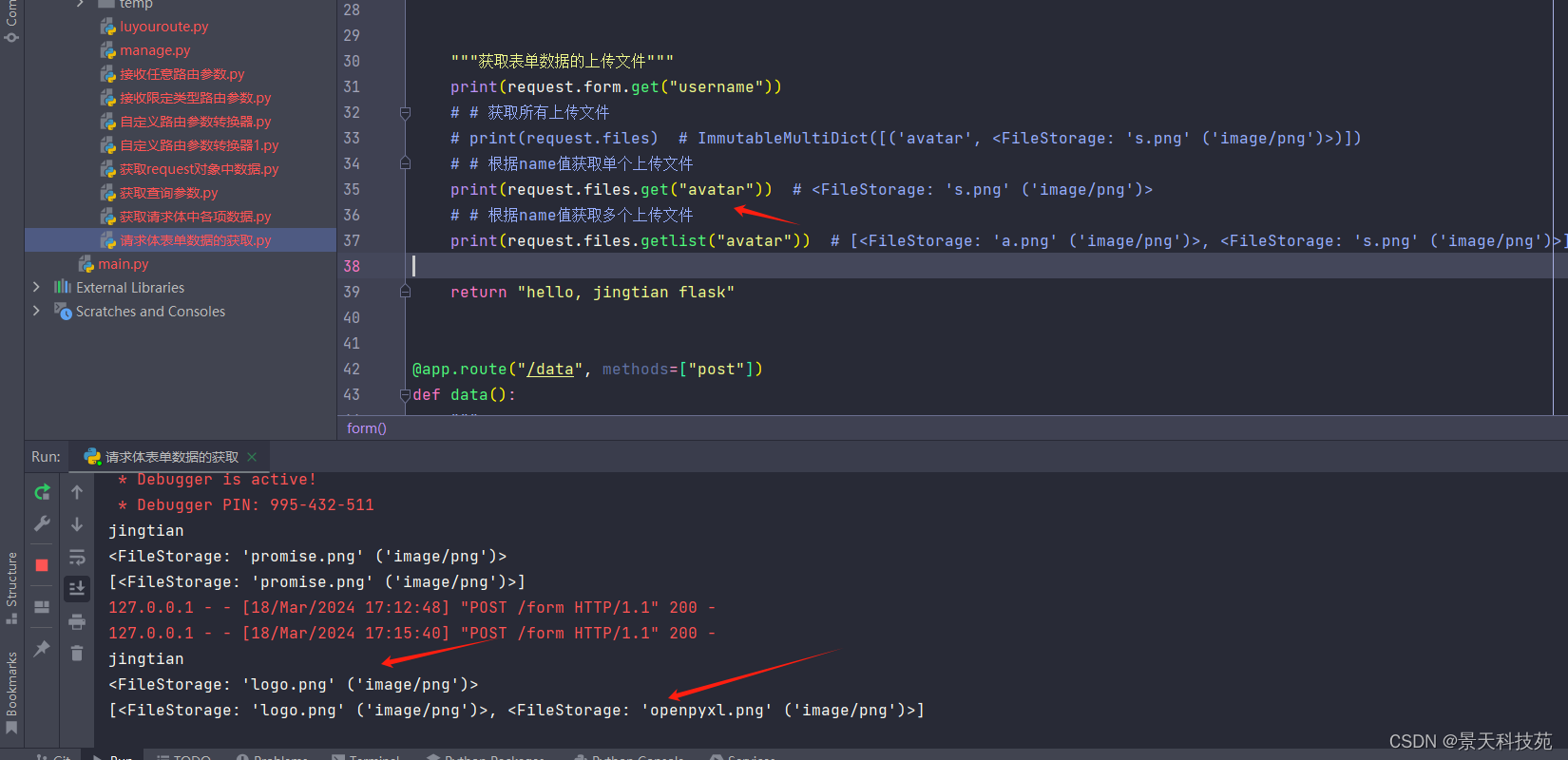Click the 17:15:40 POST /form log line
The image size is (1568, 760).
[x=411, y=633]
